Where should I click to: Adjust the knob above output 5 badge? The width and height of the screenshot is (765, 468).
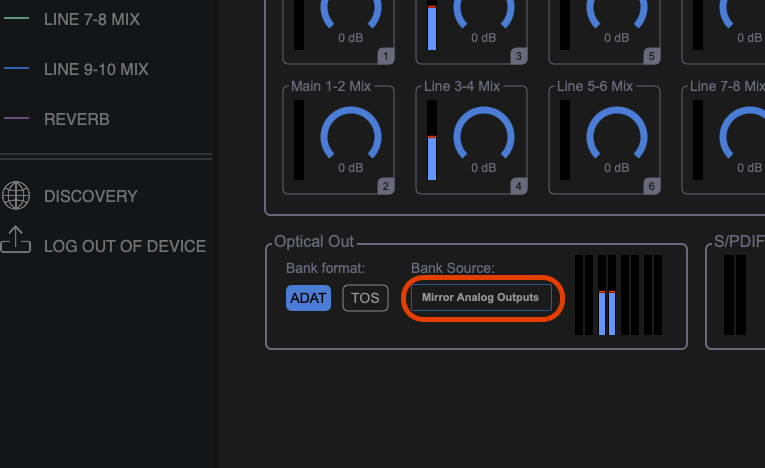coord(617,14)
